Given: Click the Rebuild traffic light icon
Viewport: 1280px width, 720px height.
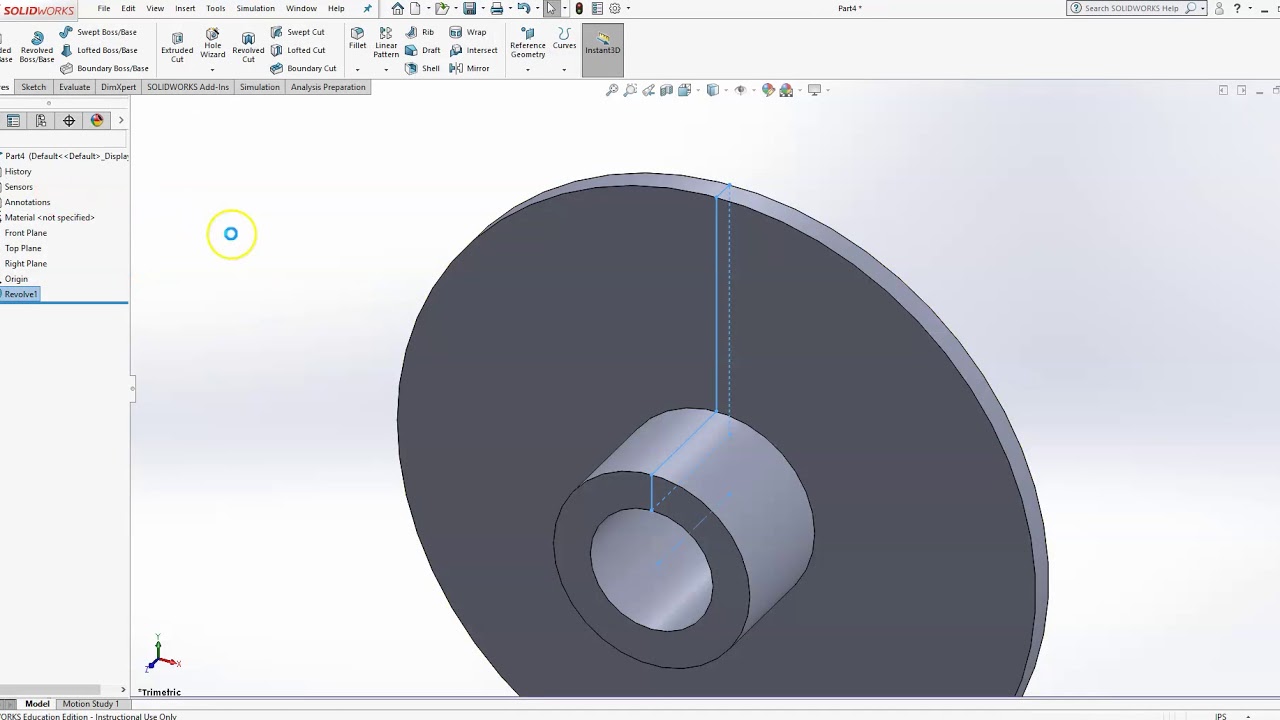Looking at the screenshot, I should [x=579, y=8].
